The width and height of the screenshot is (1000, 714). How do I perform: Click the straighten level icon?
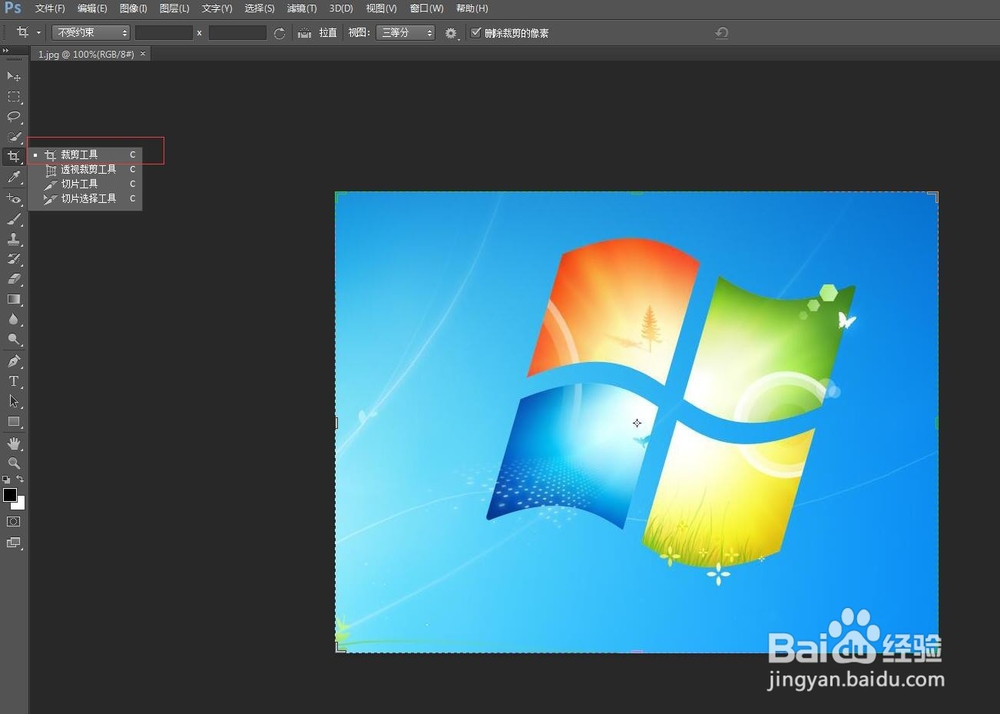point(305,33)
